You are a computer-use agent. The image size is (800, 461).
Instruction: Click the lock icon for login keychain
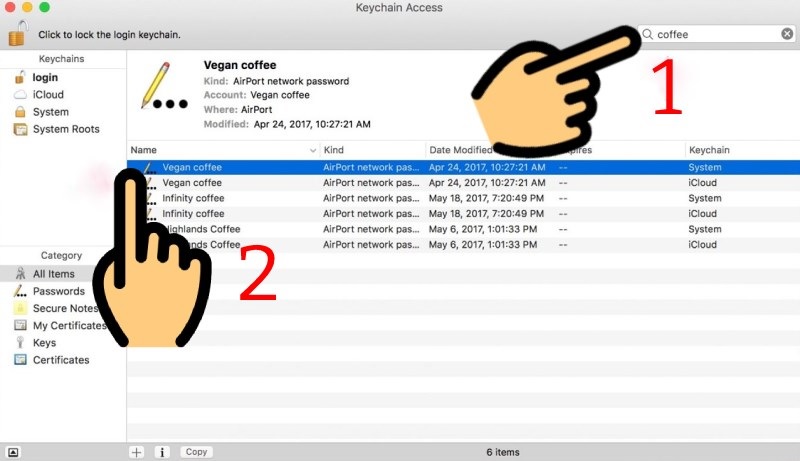tap(17, 34)
